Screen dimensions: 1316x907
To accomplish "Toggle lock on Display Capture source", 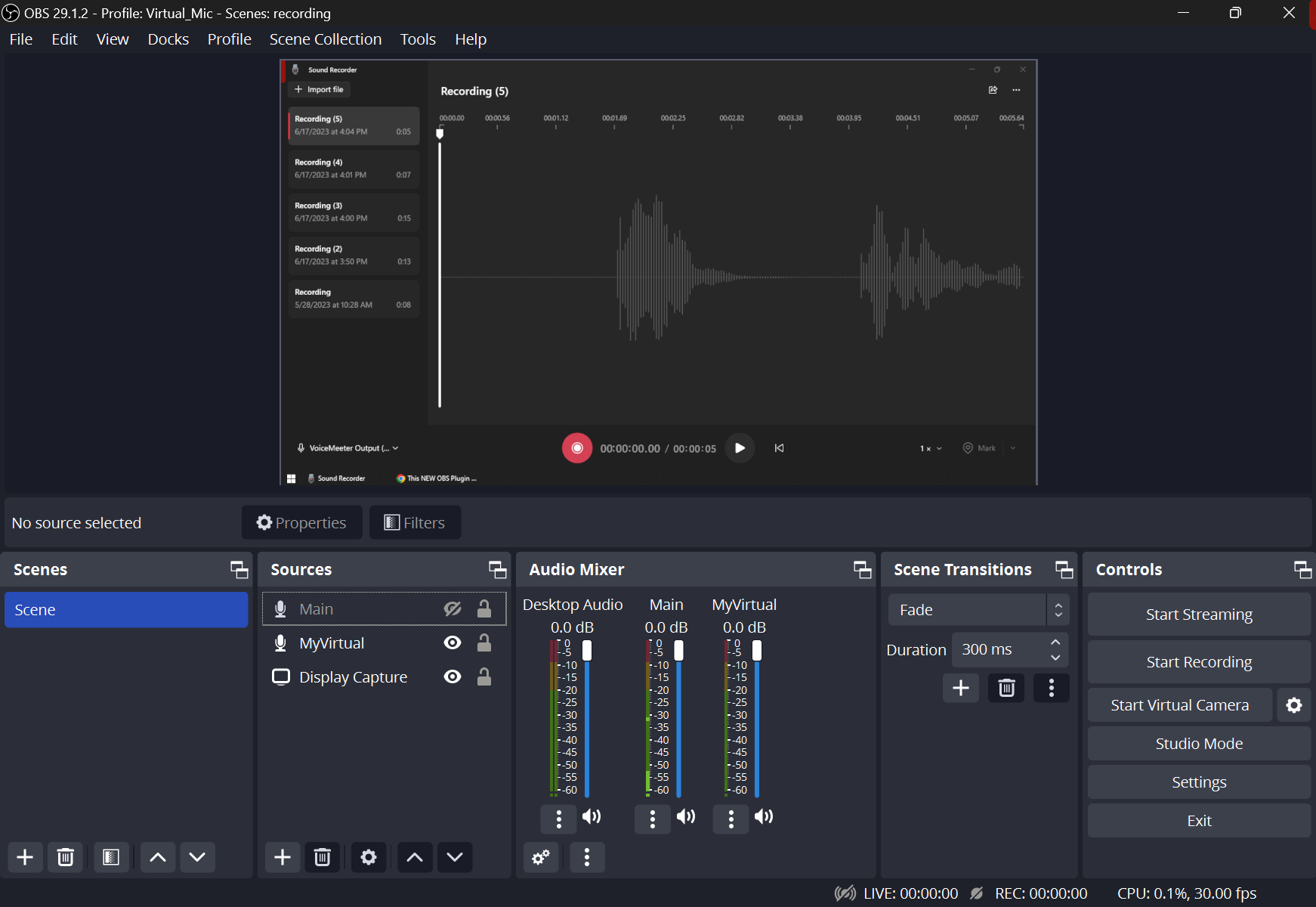I will click(x=484, y=676).
